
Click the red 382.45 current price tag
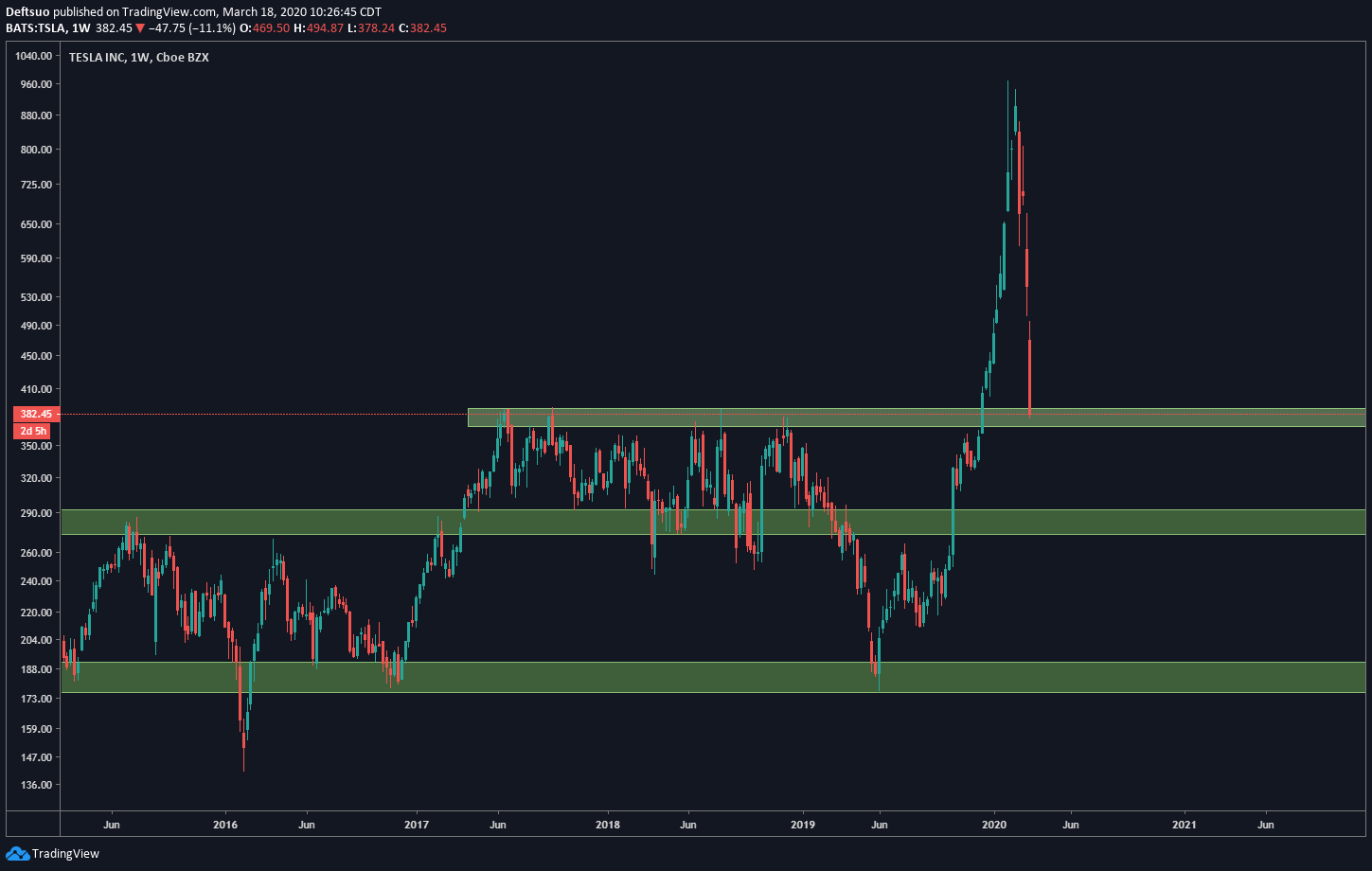point(37,415)
